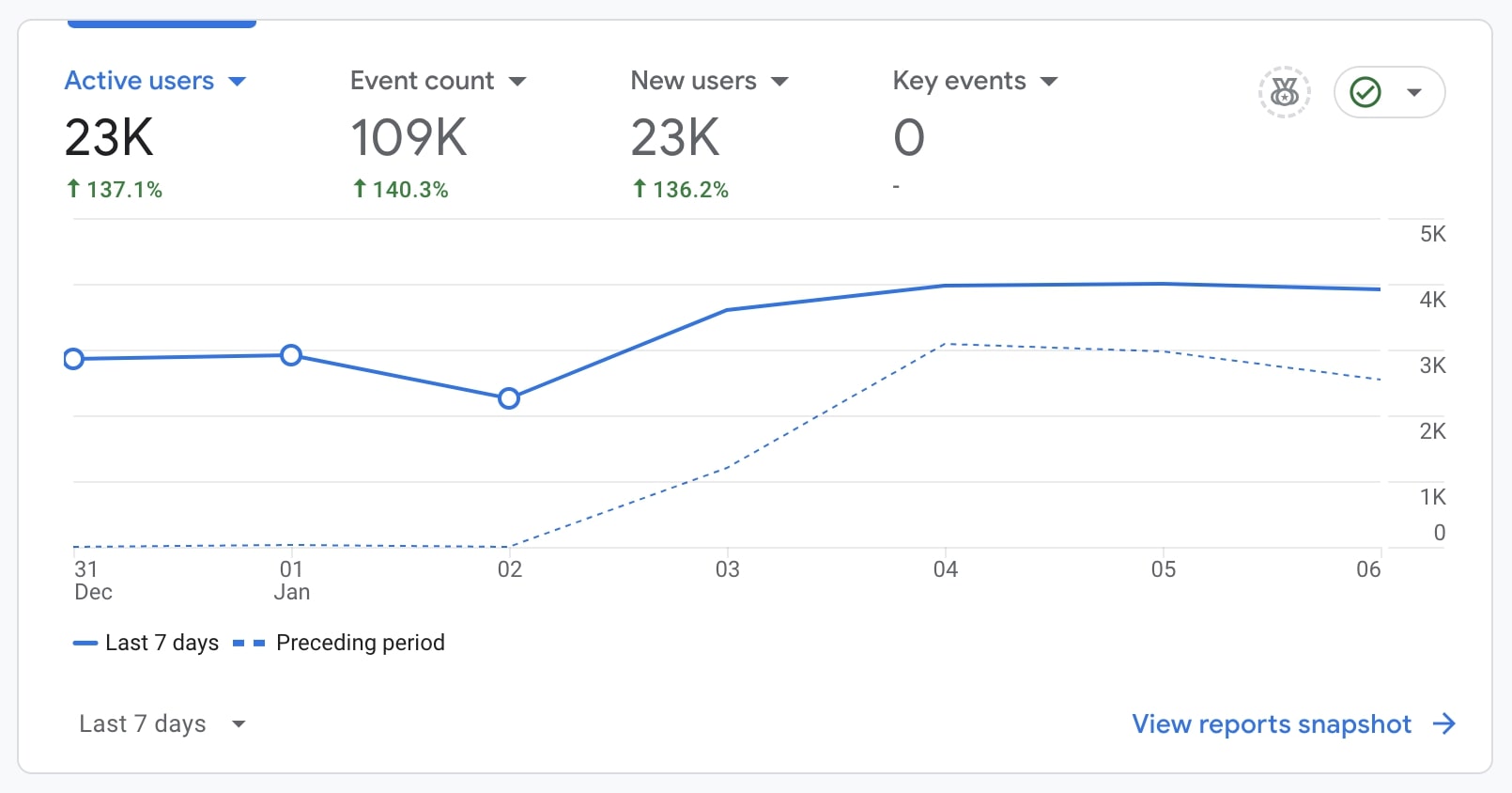Click the Active users value 23K
This screenshot has height=793, width=1512.
click(x=109, y=138)
